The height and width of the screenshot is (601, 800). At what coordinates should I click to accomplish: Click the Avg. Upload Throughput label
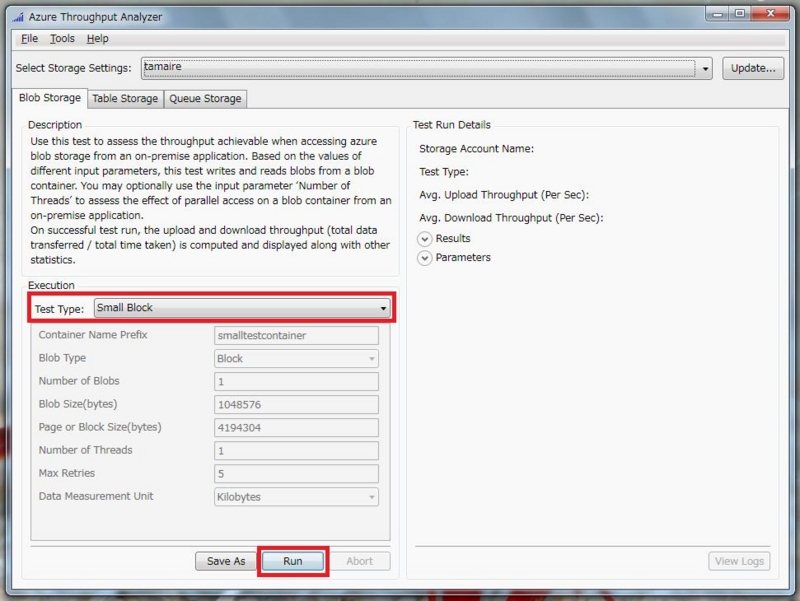[x=504, y=195]
